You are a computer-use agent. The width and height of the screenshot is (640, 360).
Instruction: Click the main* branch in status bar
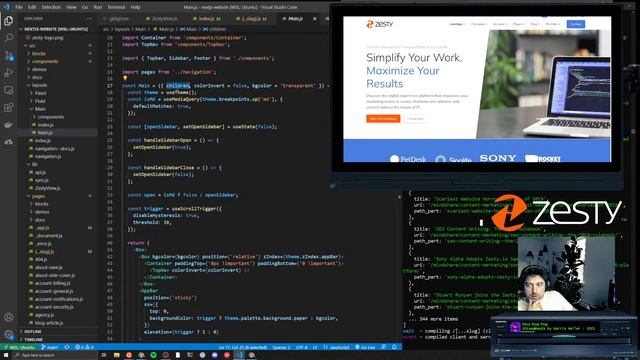[x=50, y=347]
